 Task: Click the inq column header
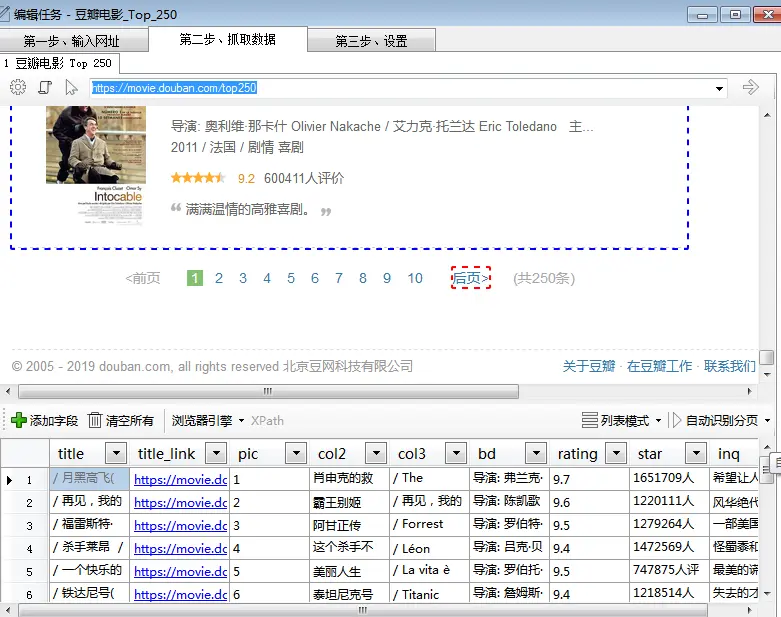pyautogui.click(x=734, y=453)
